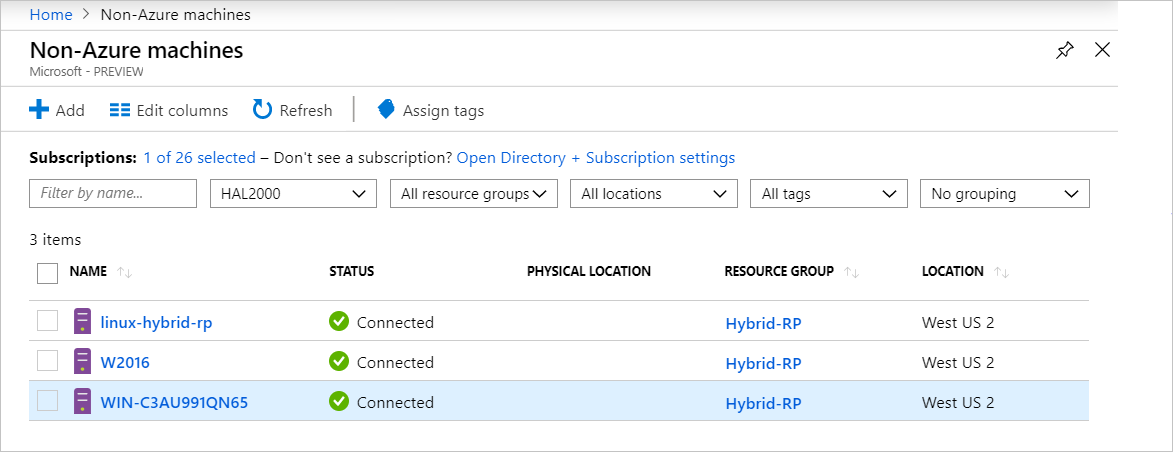Screen dimensions: 1173x452
Task: Open Hybrid-RP resource group for W2016
Action: point(763,363)
